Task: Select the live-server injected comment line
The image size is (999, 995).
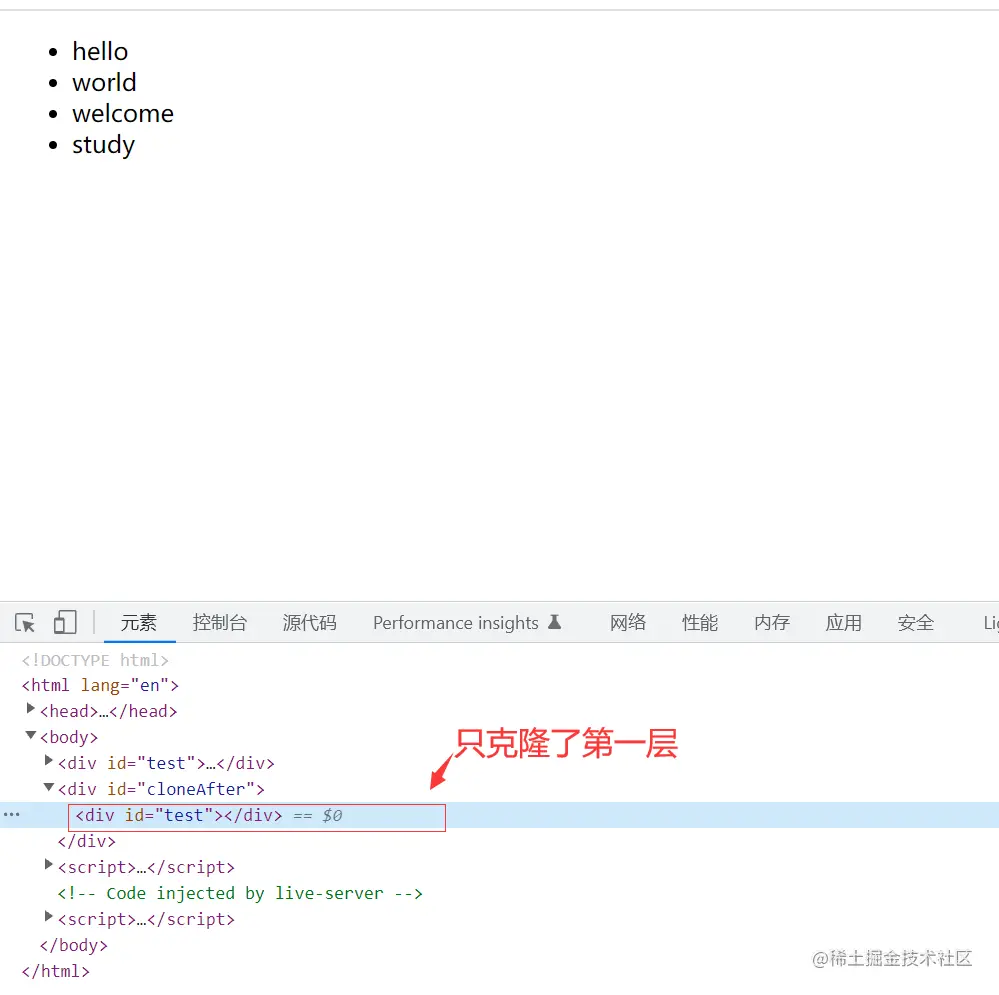Action: 240,894
